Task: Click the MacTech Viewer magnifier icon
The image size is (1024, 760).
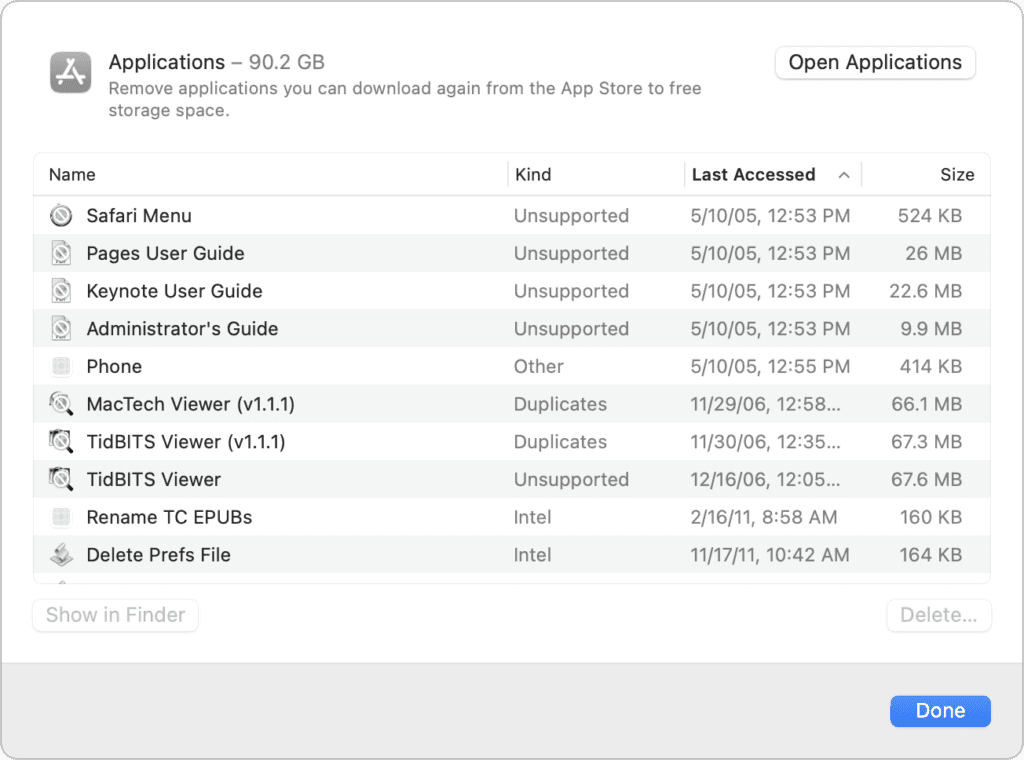Action: (x=61, y=404)
